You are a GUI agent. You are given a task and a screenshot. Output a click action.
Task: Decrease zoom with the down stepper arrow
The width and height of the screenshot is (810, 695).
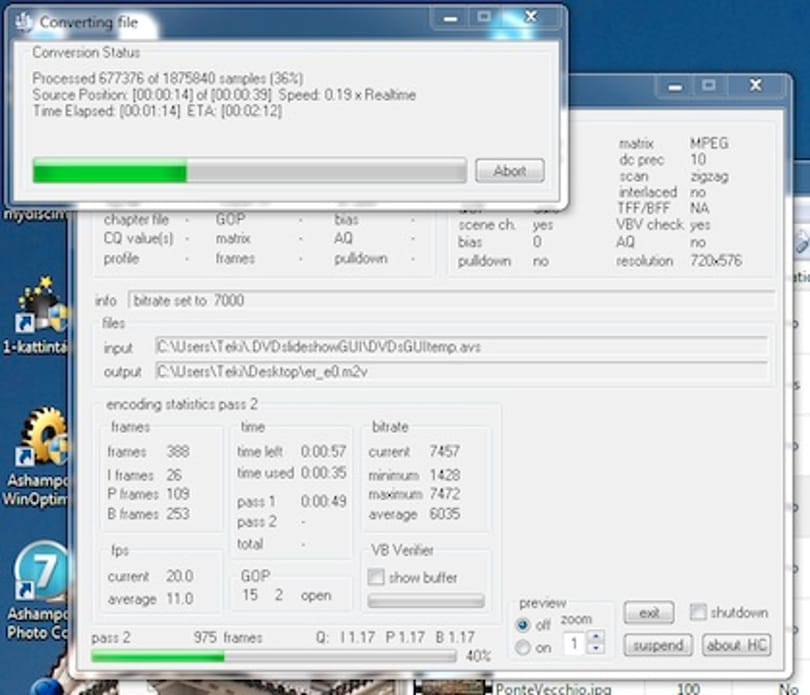coord(596,648)
